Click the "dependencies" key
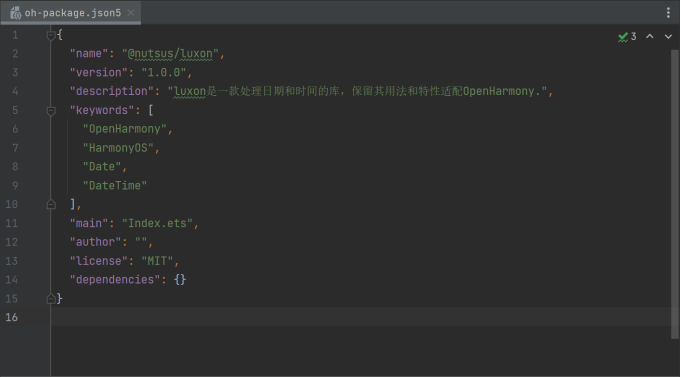 coord(115,280)
